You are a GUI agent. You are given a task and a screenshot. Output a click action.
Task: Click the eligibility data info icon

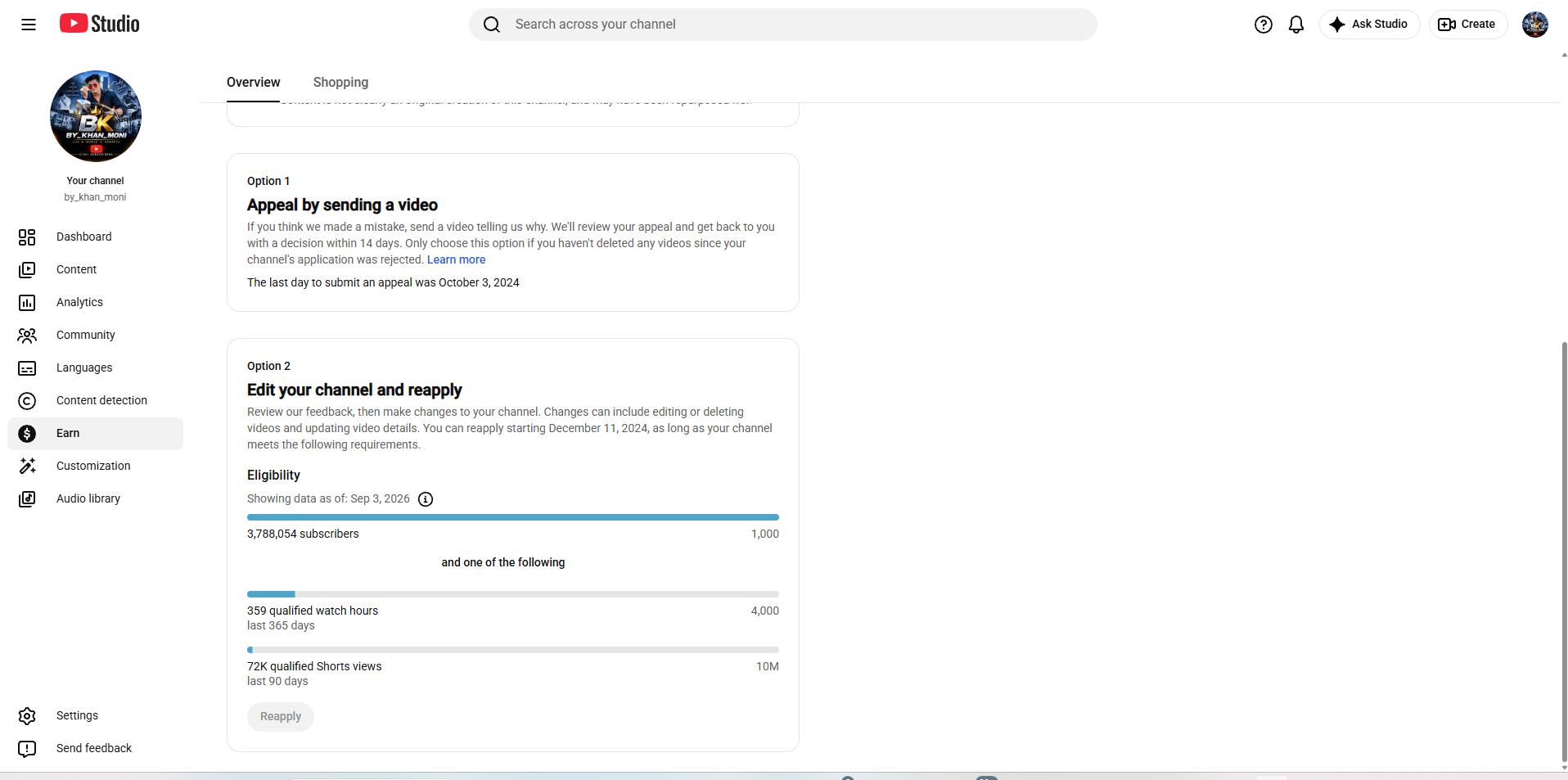(426, 499)
